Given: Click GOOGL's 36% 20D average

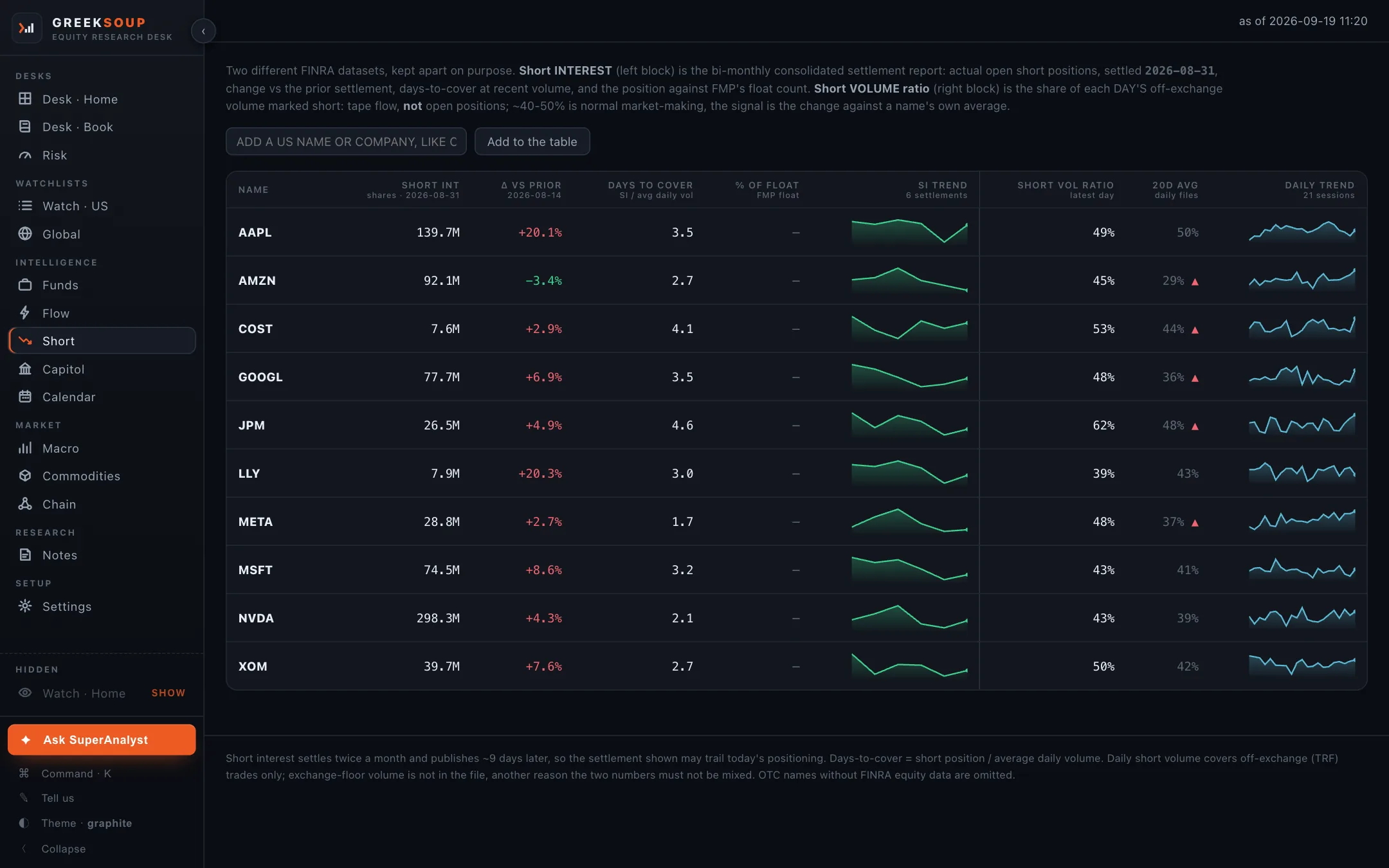Looking at the screenshot, I should (1173, 377).
